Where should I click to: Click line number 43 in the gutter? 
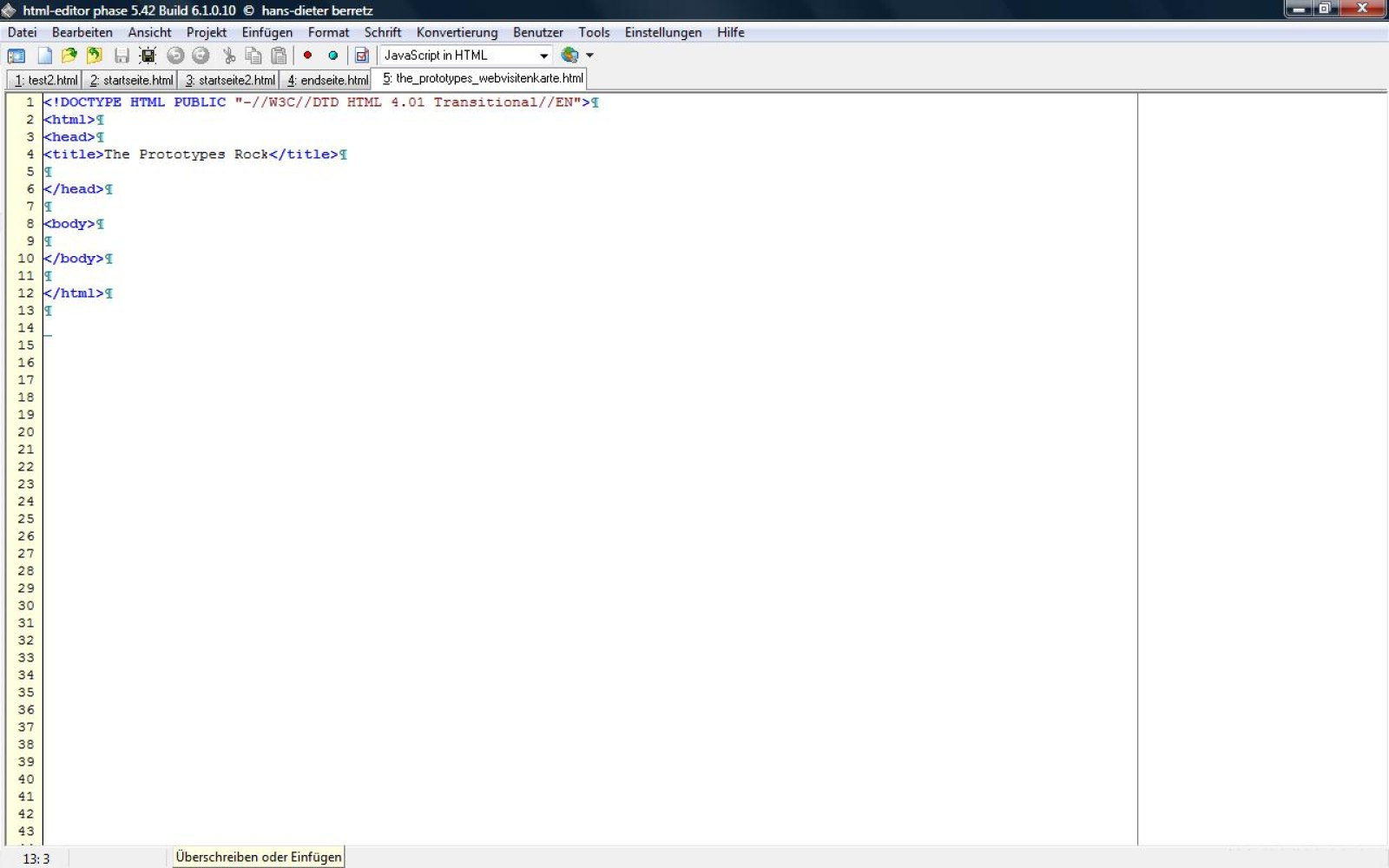(26, 832)
